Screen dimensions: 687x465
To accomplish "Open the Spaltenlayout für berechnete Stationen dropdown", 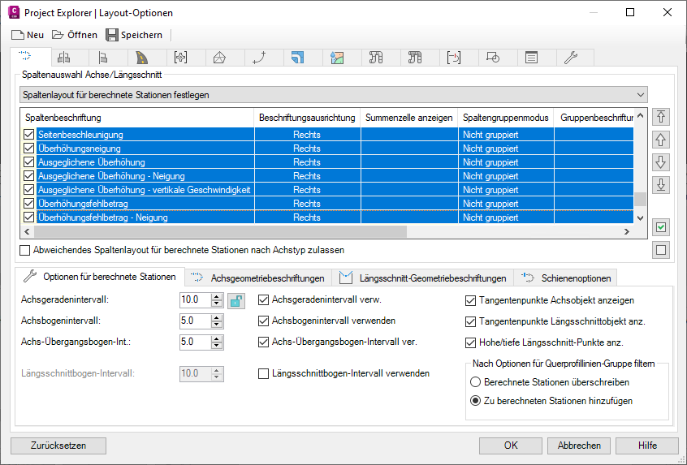I will pyautogui.click(x=640, y=94).
